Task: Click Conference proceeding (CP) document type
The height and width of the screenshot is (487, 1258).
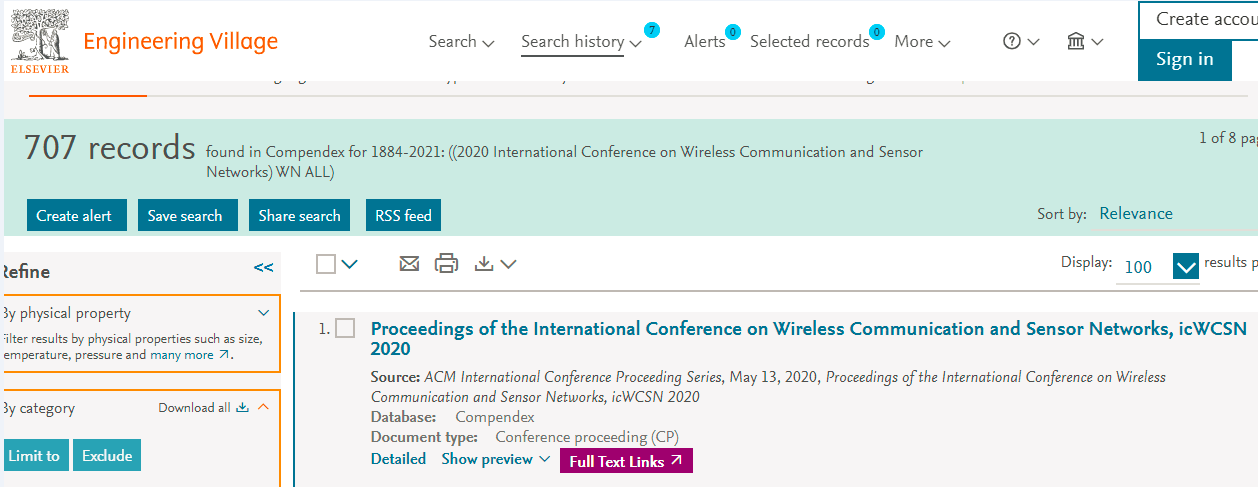Action: pos(587,437)
